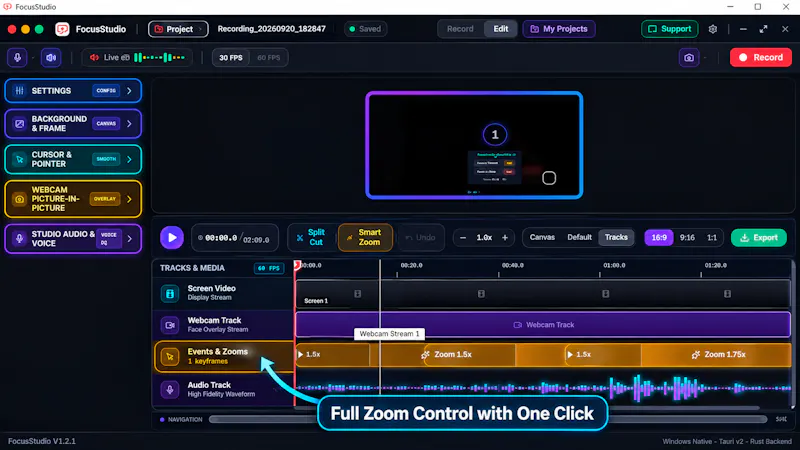Image resolution: width=800 pixels, height=450 pixels.
Task: Select 30 FPS recording rate
Action: coord(231,58)
